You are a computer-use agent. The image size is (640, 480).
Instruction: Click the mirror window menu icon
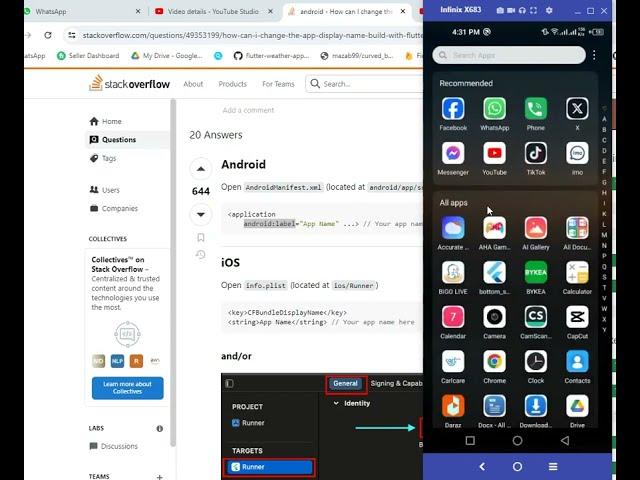point(553,467)
